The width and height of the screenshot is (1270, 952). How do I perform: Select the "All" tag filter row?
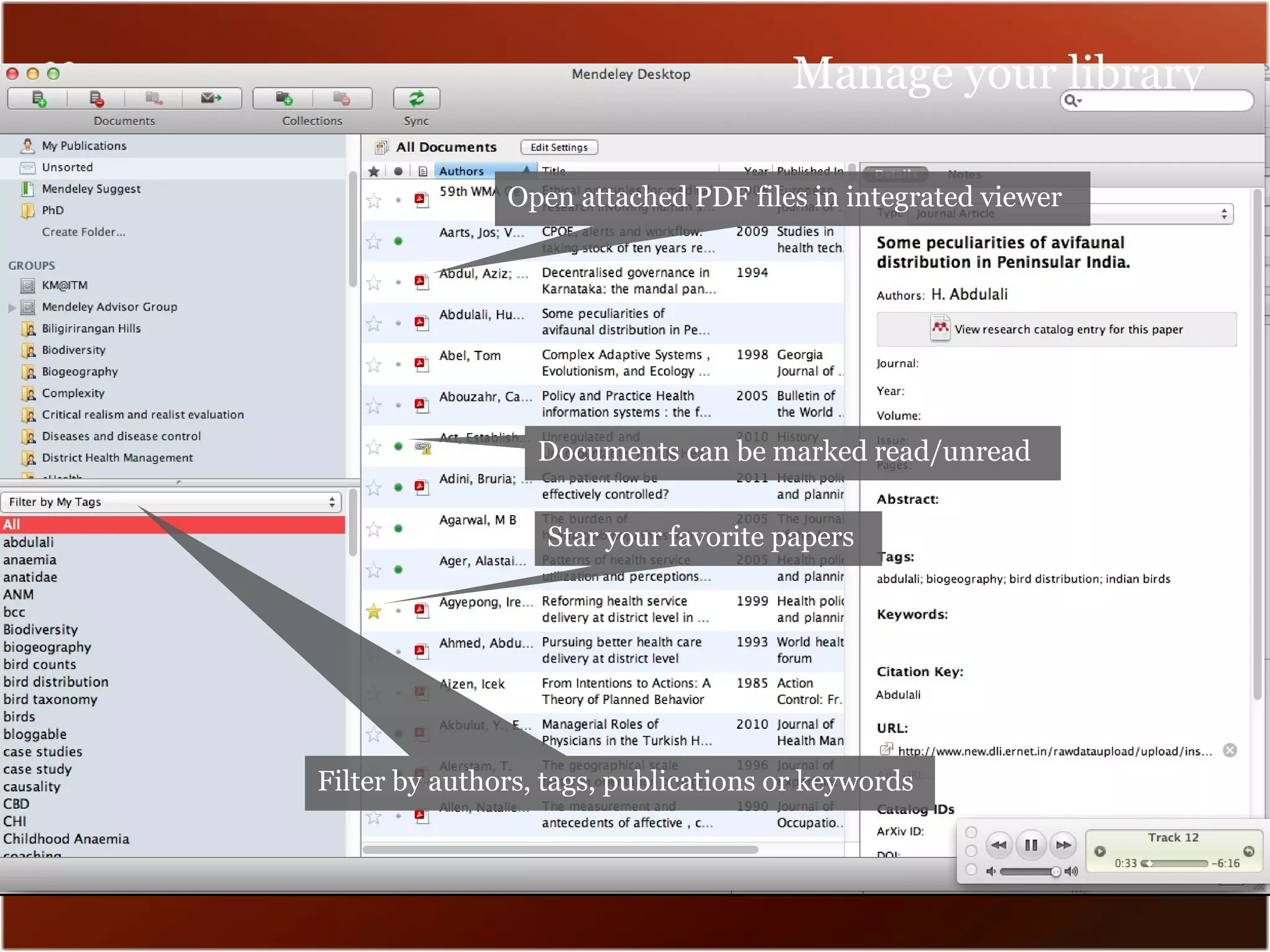point(172,524)
